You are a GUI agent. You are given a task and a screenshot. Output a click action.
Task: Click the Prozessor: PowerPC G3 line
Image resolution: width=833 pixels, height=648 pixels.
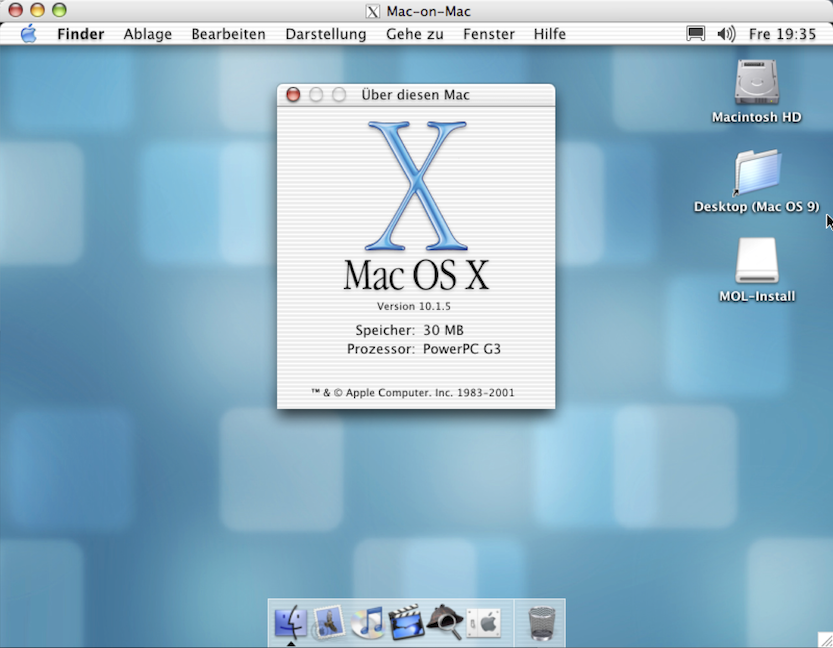click(x=424, y=349)
